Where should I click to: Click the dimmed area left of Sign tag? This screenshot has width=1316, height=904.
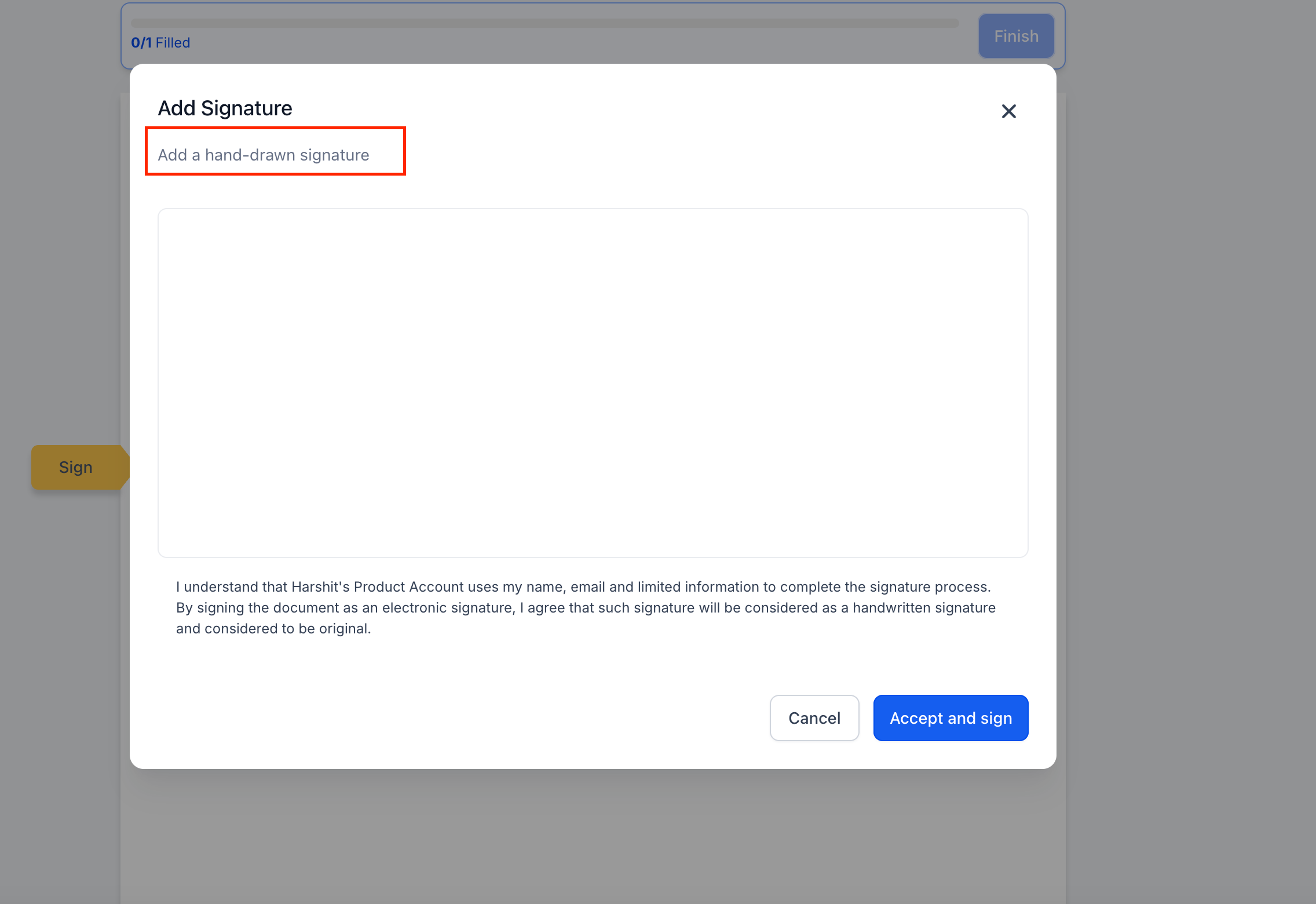point(15,468)
